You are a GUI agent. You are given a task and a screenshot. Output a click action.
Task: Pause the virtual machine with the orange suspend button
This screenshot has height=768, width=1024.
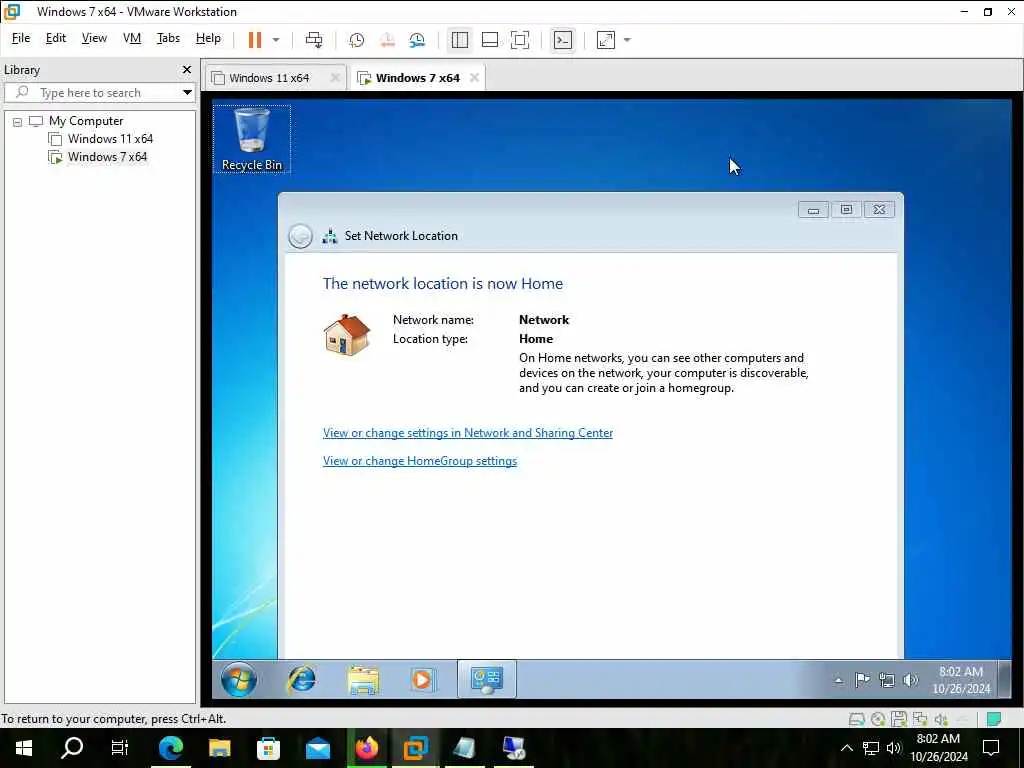[x=255, y=40]
